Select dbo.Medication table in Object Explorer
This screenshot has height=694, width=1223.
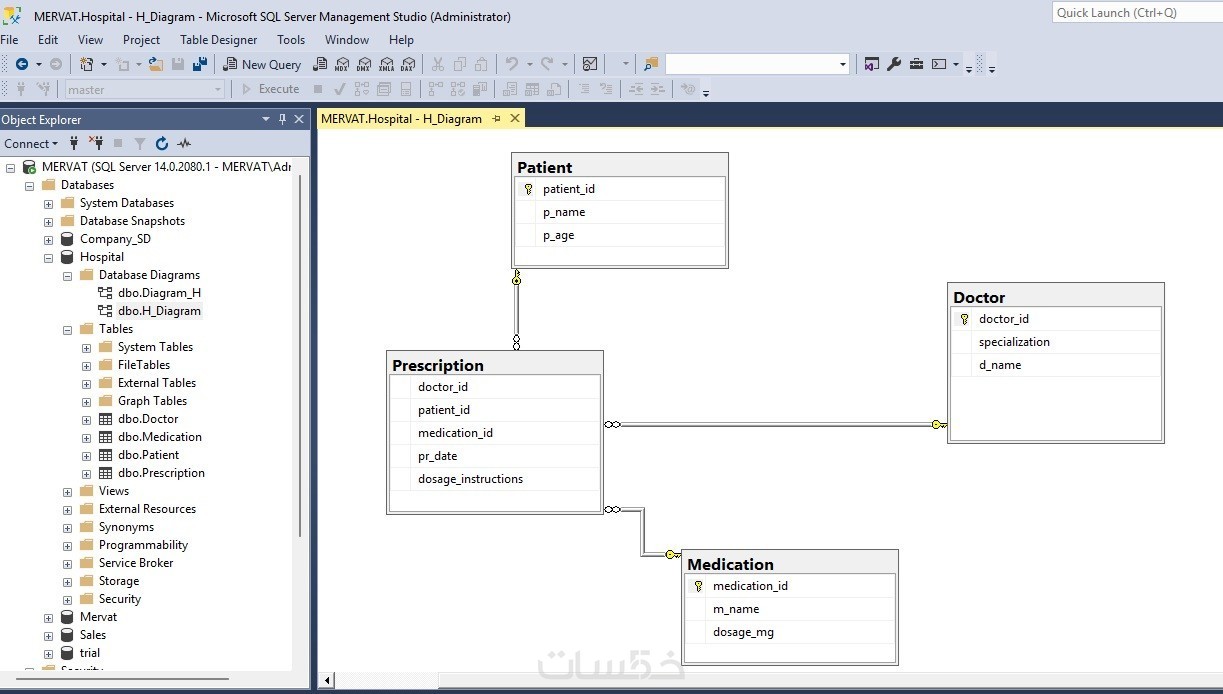tap(160, 437)
